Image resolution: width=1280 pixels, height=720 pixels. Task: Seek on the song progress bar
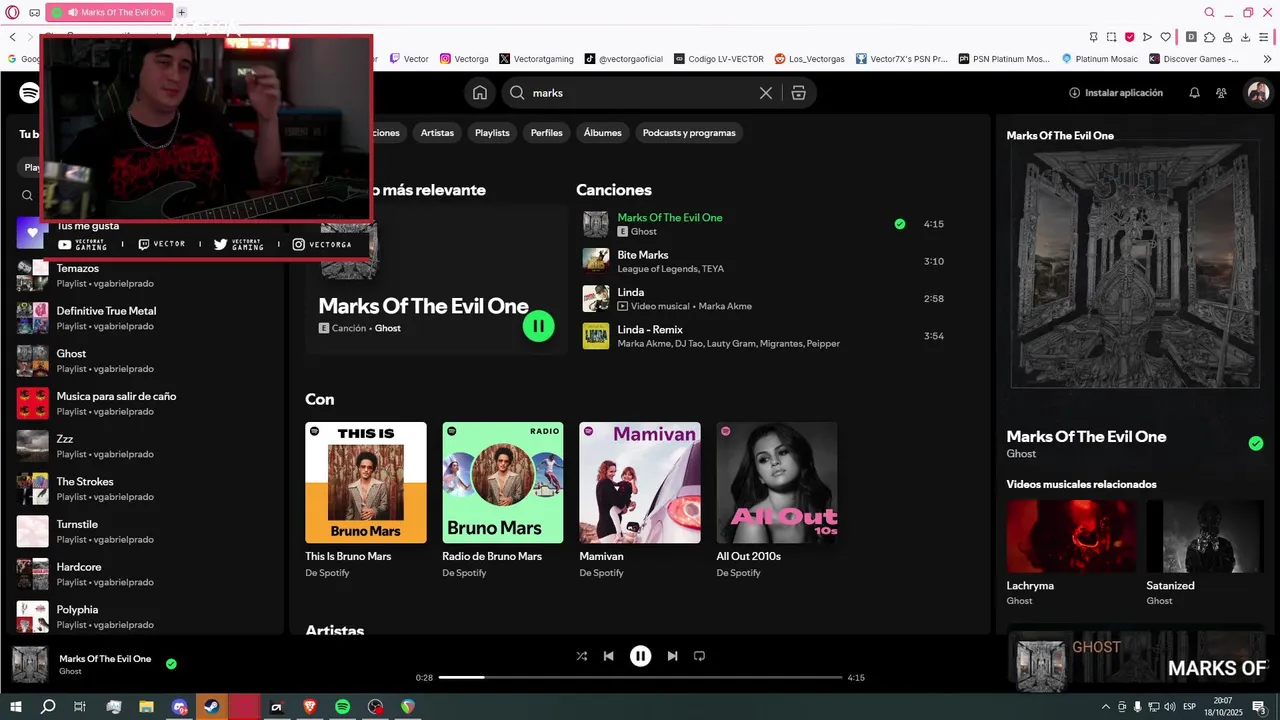pos(640,677)
